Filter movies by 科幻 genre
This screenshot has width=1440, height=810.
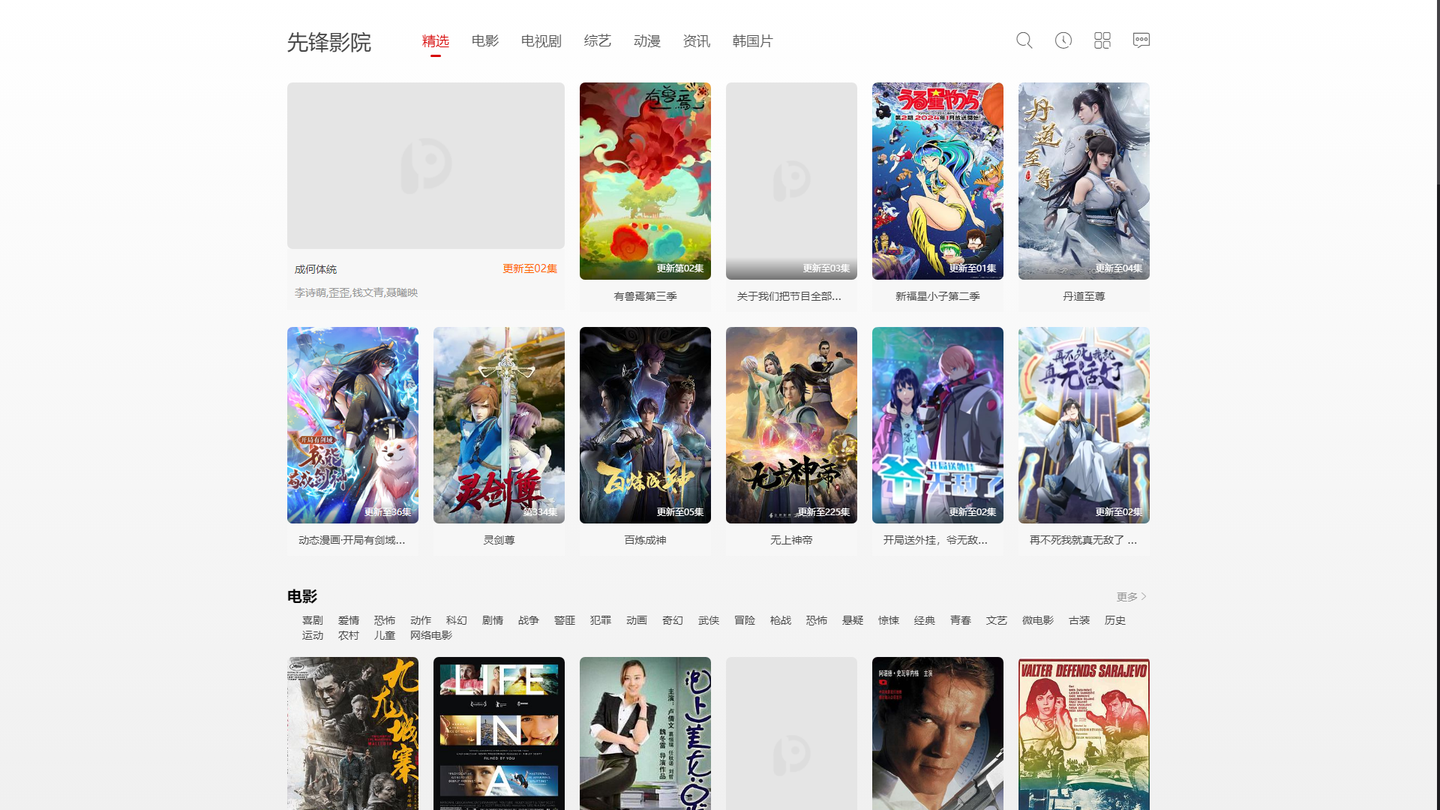pos(457,620)
